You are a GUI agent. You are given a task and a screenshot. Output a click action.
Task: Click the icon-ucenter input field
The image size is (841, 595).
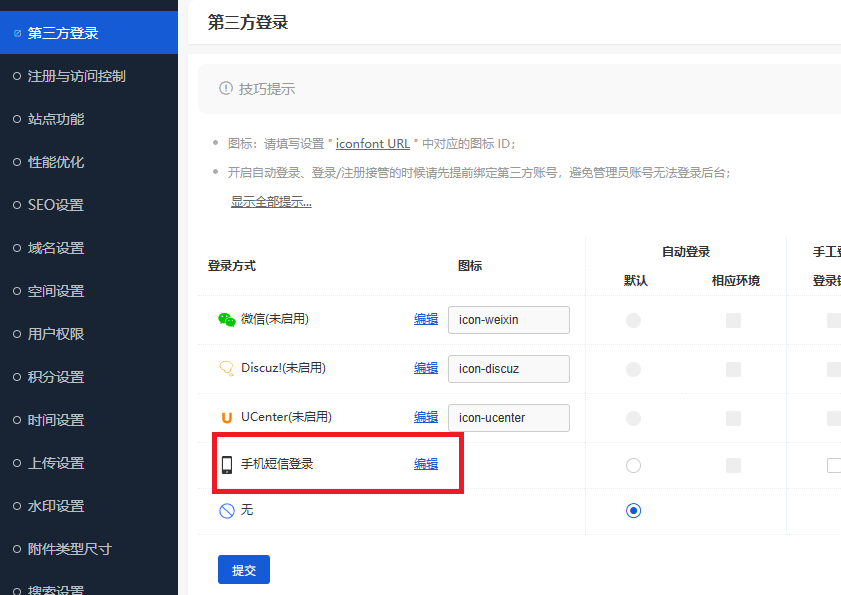point(508,417)
